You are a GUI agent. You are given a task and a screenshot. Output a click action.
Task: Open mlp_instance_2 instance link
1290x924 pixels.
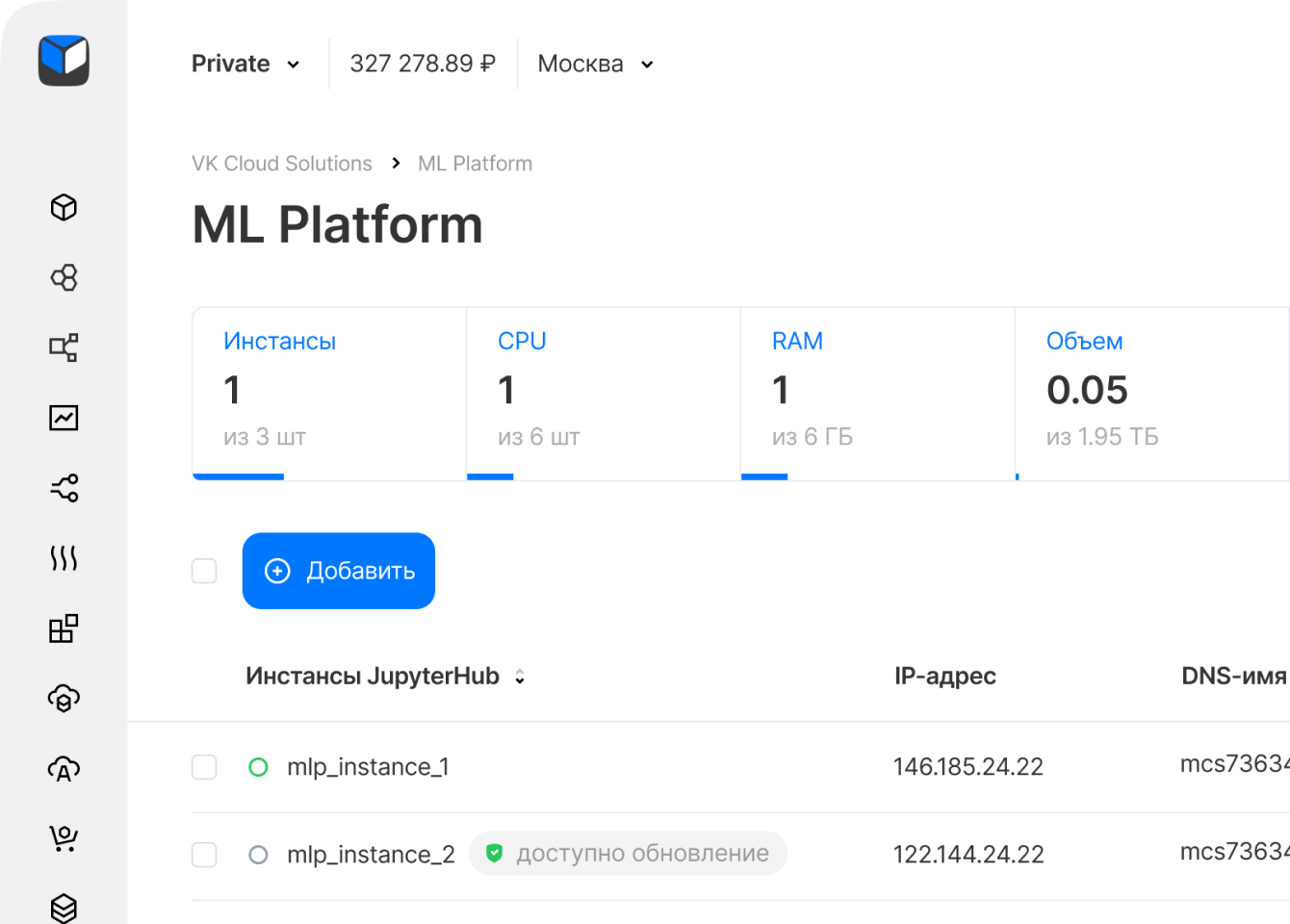[371, 855]
